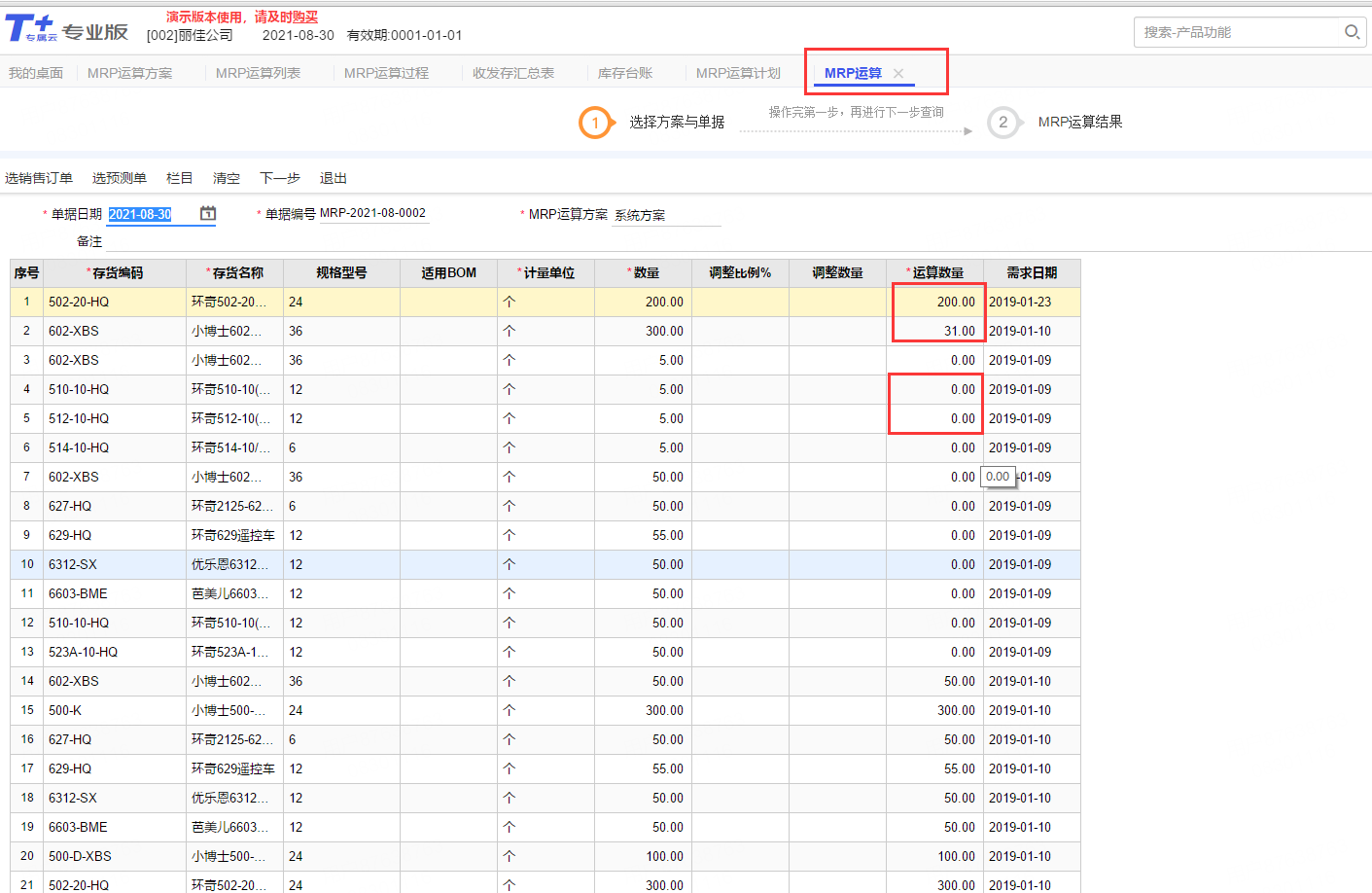Screen dimensions: 1372x893
Task: Click the company label [002]丽佳公司
Action: click(x=190, y=35)
